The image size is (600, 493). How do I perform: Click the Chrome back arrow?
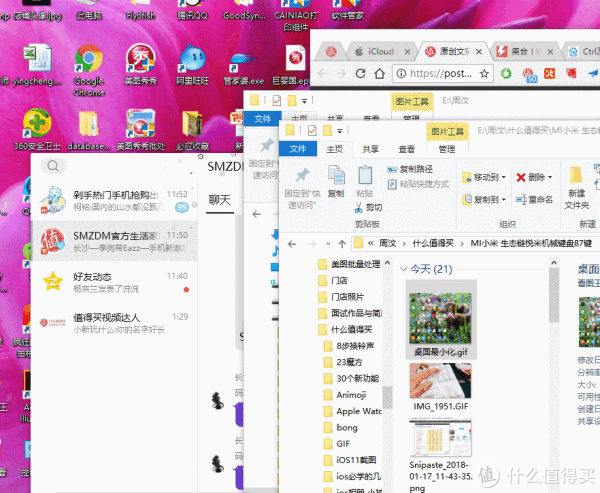point(322,73)
